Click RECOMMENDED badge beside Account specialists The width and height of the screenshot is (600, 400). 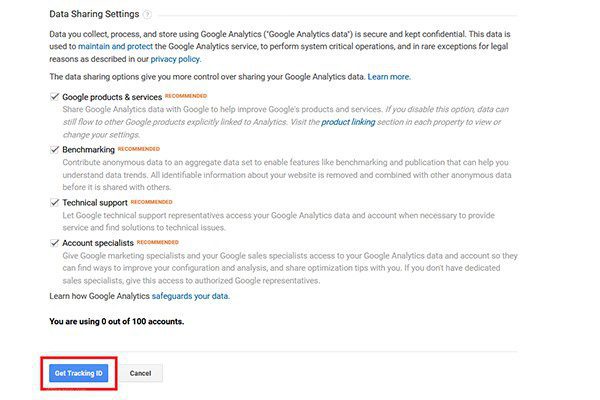point(158,242)
